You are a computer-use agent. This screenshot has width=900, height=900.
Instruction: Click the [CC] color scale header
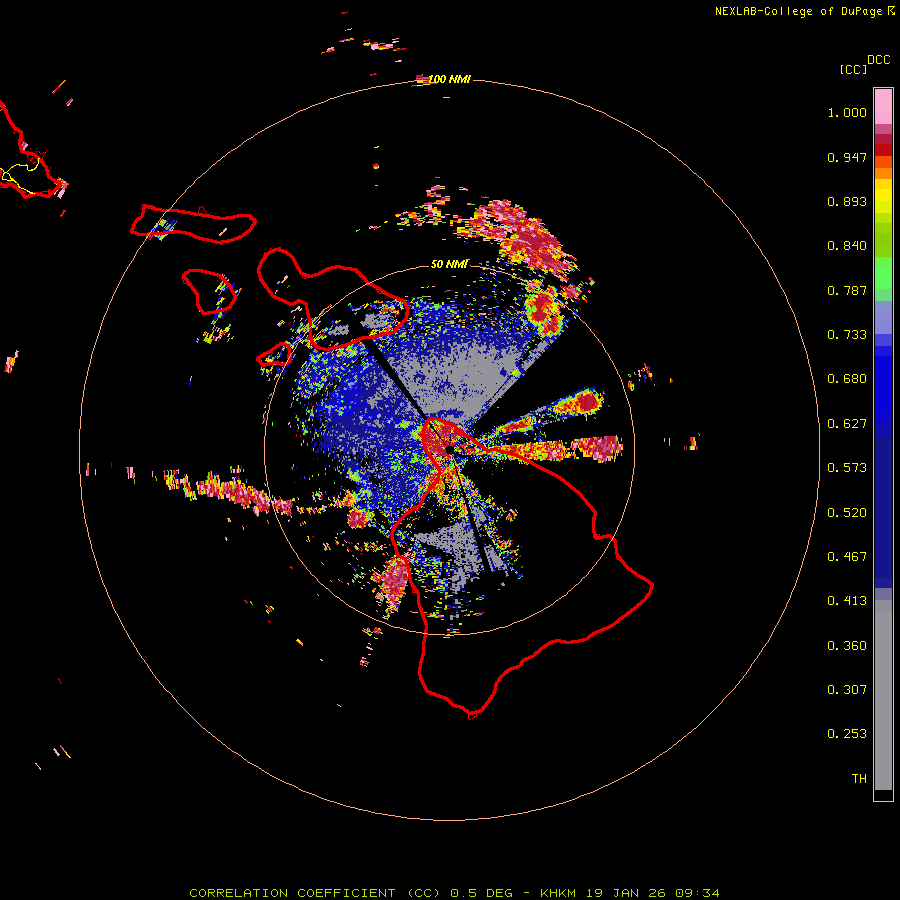coord(853,69)
